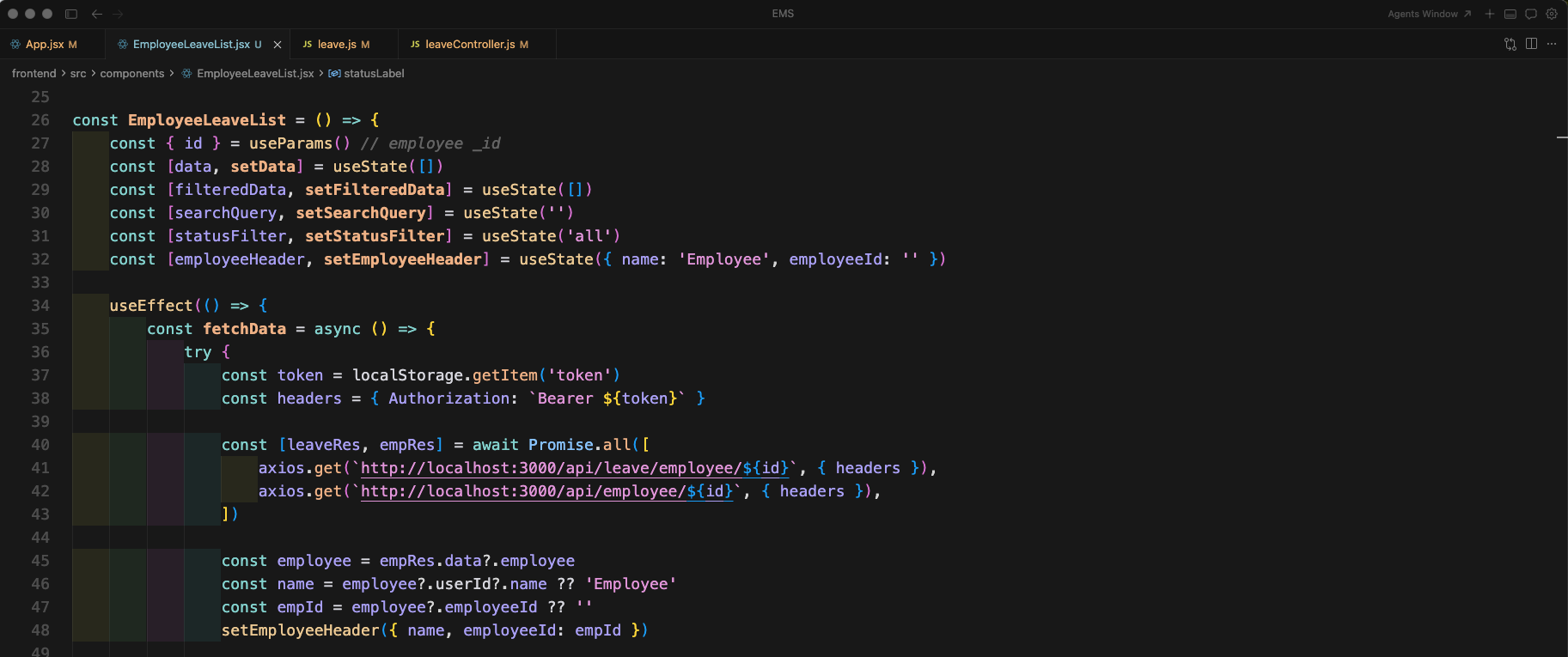This screenshot has height=657, width=1568.
Task: Click the EmployeeLeaveList function name
Action: (207, 120)
